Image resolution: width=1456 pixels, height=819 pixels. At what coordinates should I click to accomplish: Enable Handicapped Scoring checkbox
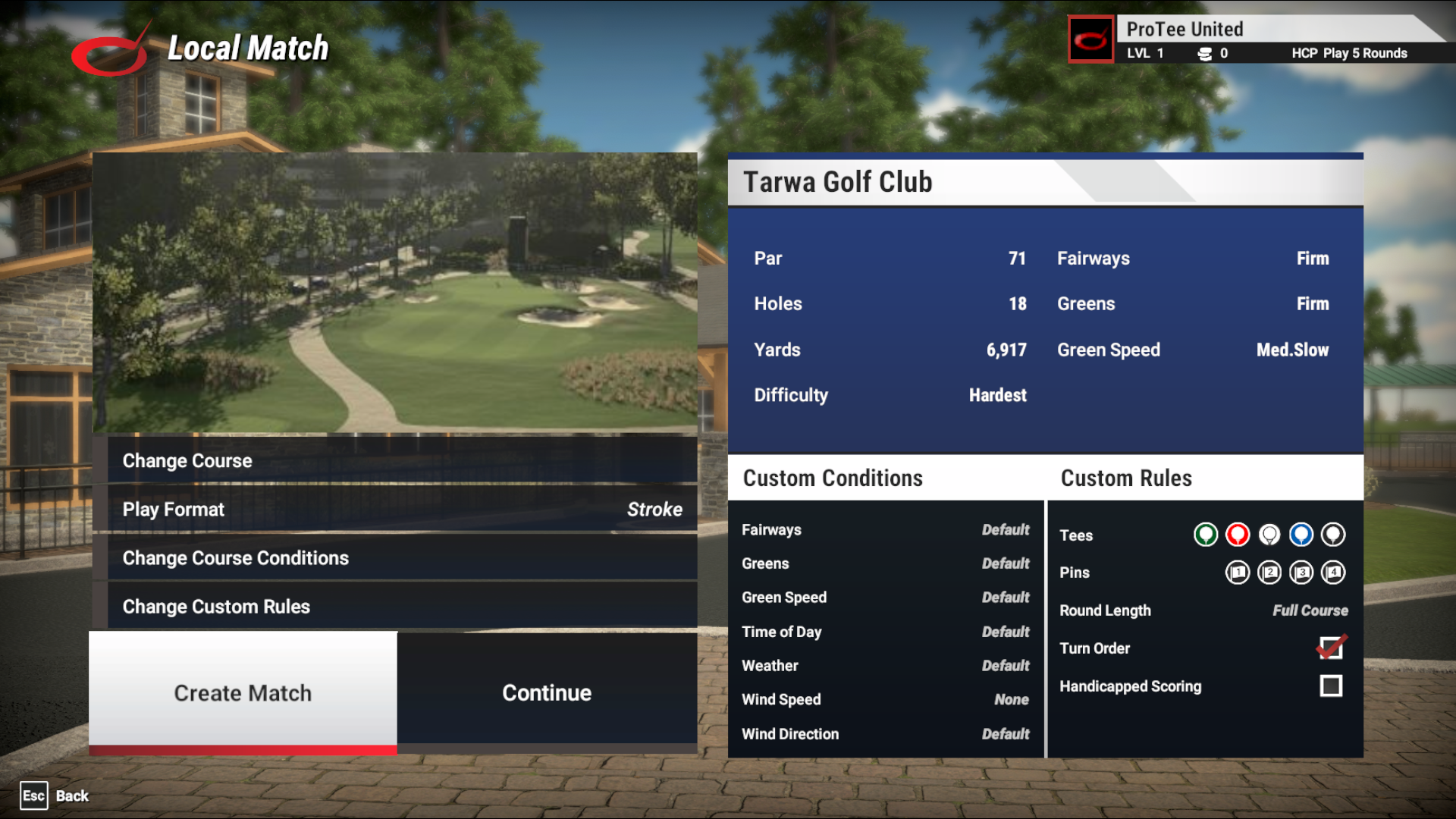(1331, 686)
